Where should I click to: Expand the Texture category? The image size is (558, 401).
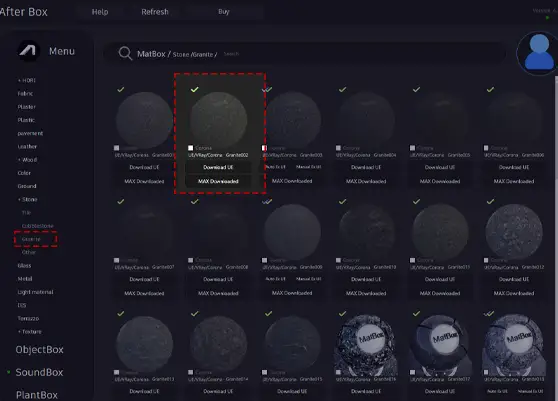pos(30,332)
